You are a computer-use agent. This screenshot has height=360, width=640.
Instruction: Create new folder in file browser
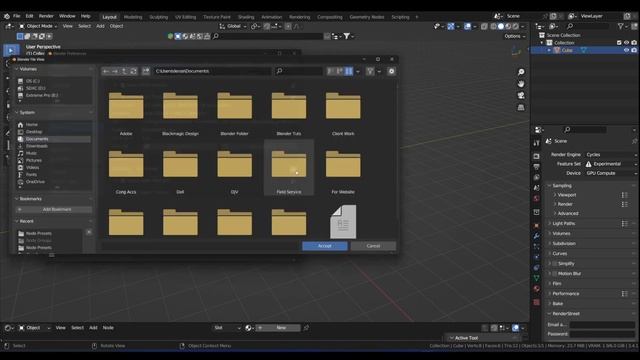click(x=146, y=71)
